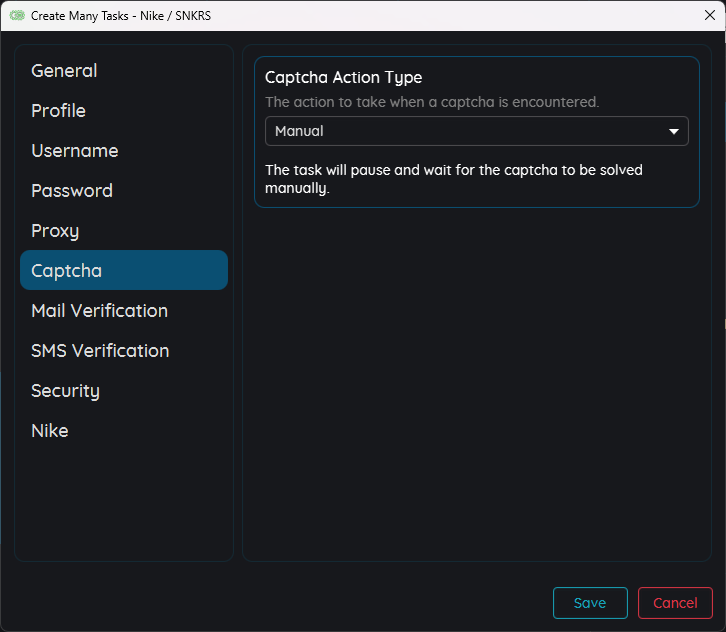This screenshot has width=726, height=632.
Task: Open the General settings section
Action: click(x=64, y=71)
